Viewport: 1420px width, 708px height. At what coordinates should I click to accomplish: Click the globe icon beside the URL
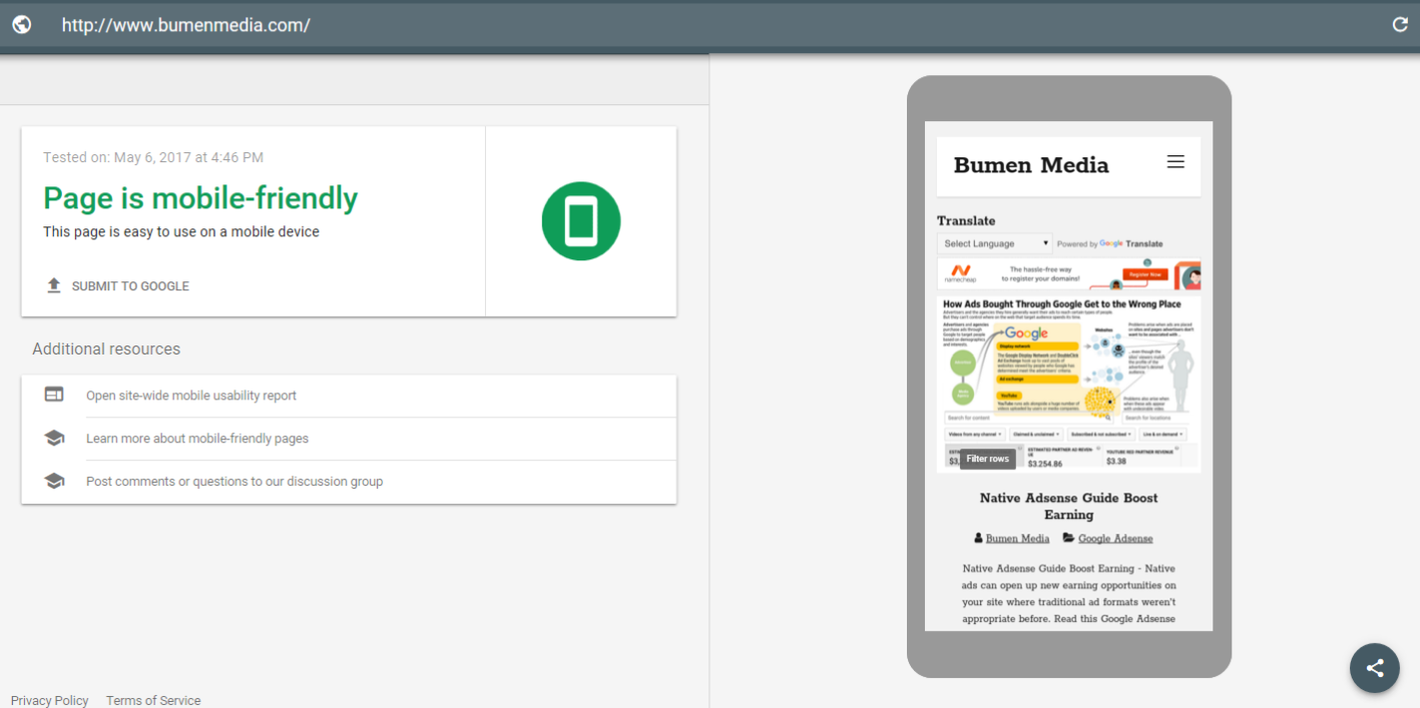click(21, 25)
